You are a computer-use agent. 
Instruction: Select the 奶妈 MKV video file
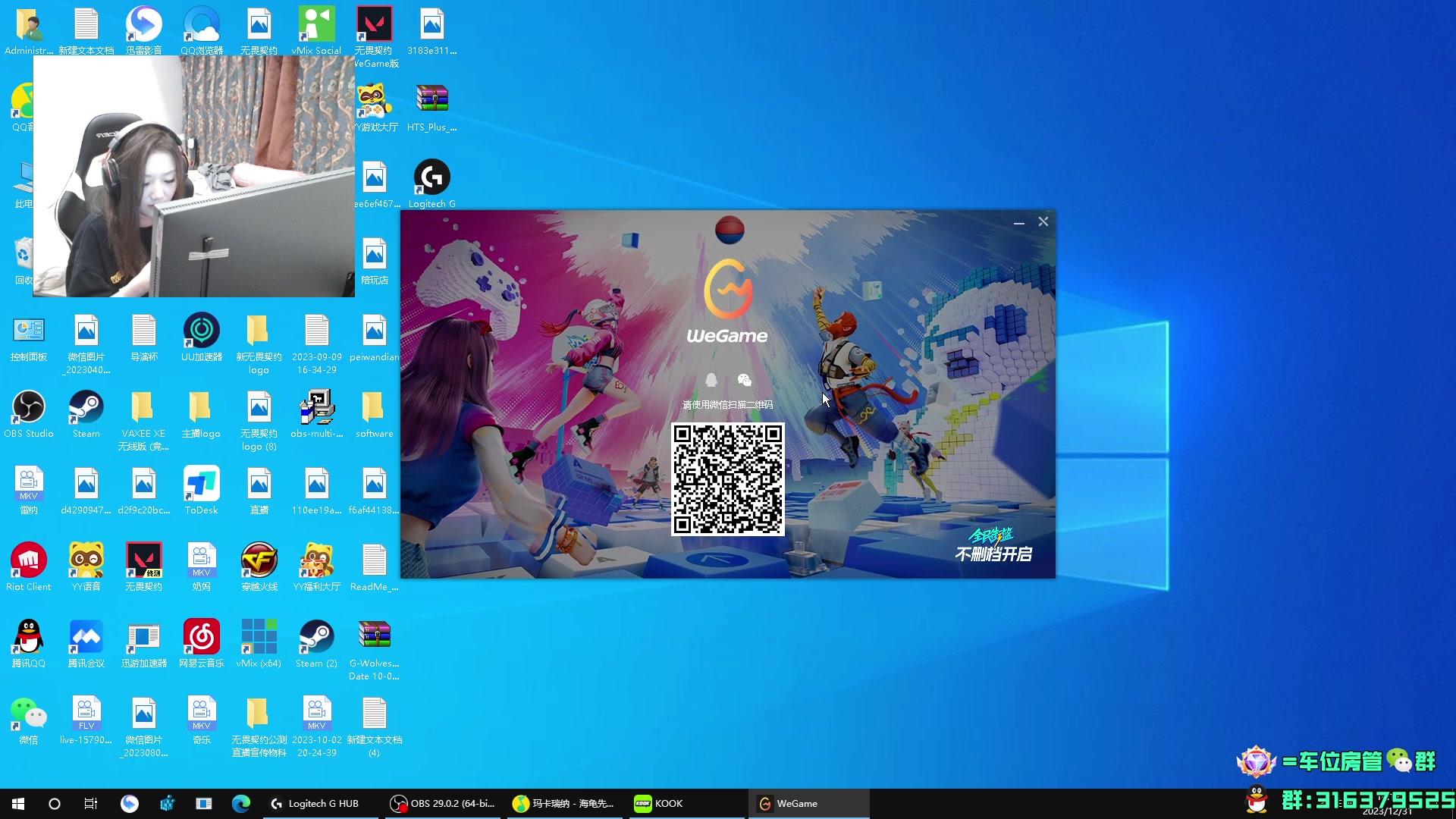[202, 567]
